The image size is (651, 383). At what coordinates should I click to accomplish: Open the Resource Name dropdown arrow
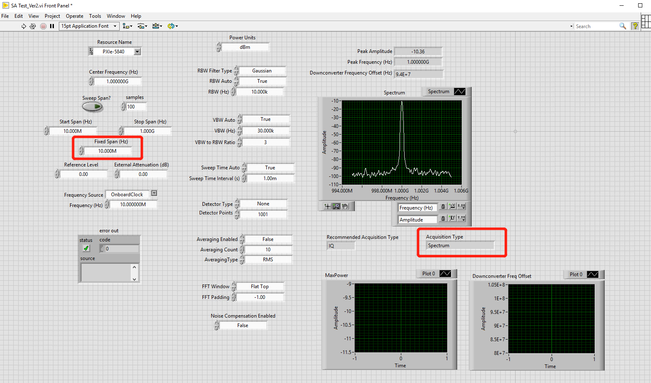point(137,52)
